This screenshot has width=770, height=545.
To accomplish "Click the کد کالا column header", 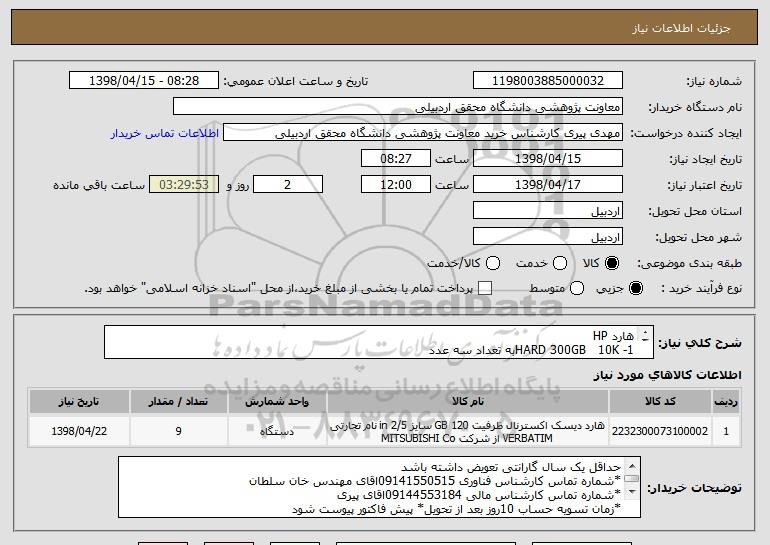I will 660,402.
